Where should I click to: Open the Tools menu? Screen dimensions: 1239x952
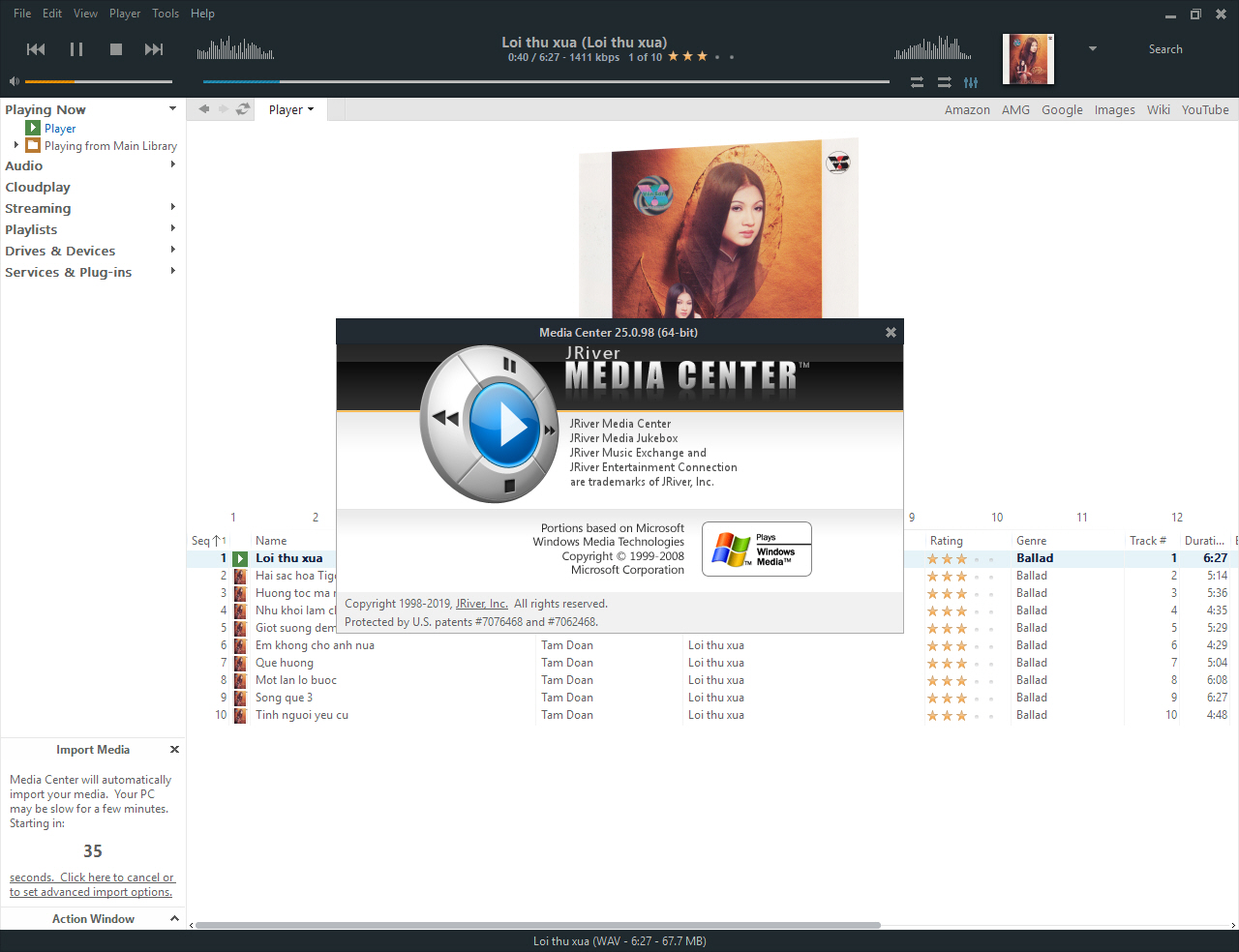pyautogui.click(x=166, y=14)
